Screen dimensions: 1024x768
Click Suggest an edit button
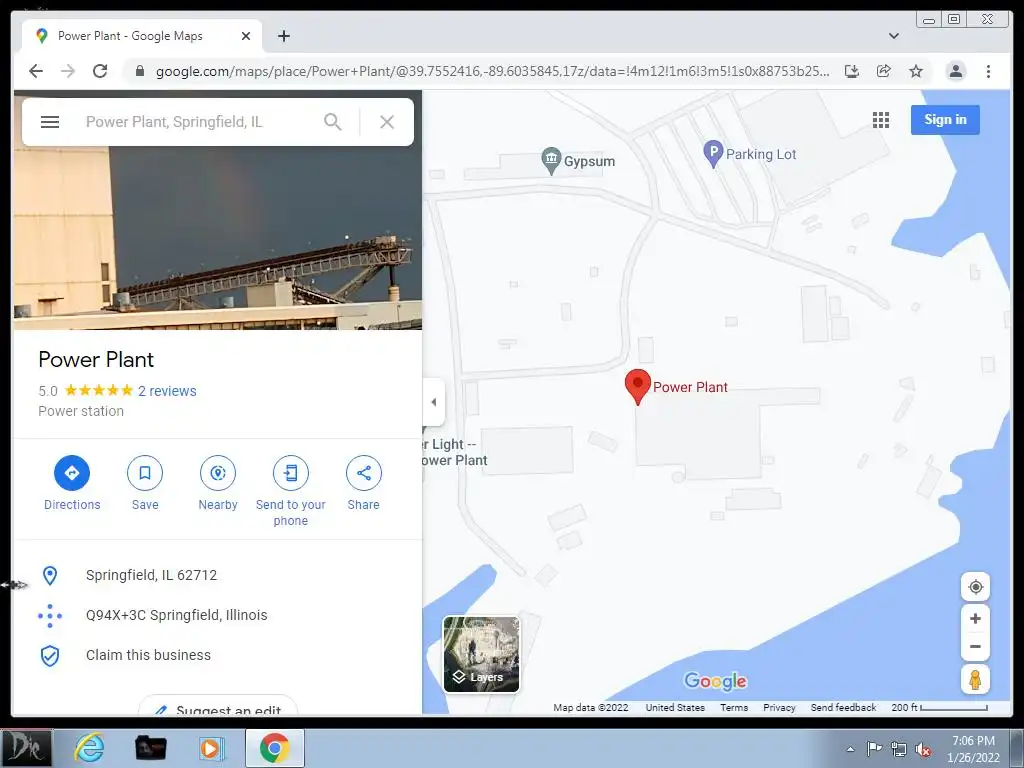[x=218, y=707]
